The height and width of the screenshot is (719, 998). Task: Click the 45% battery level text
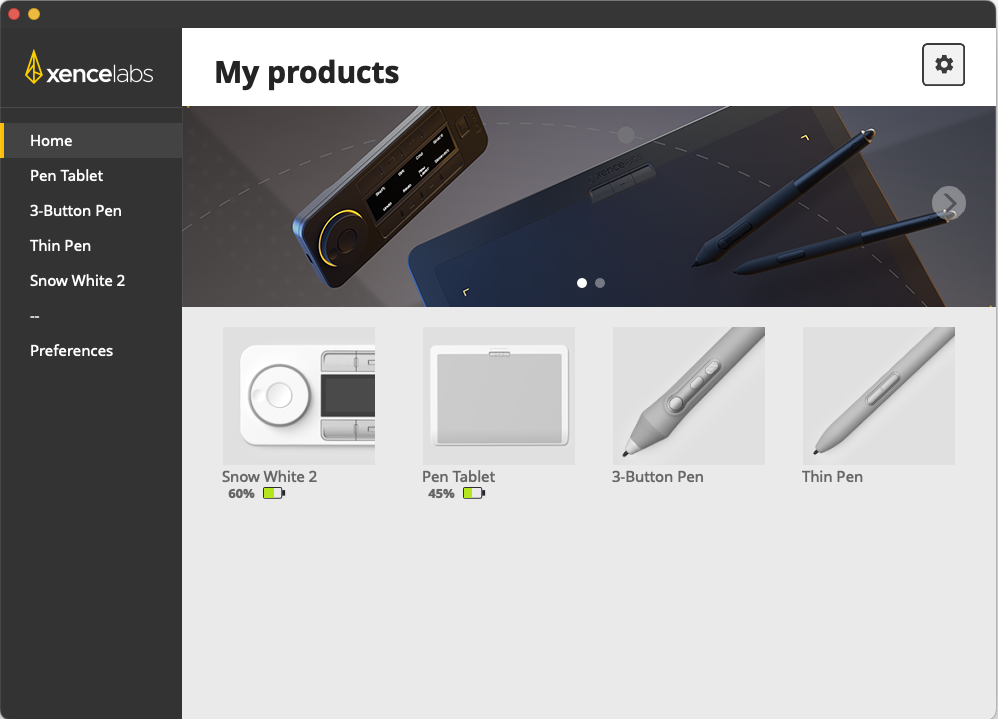(x=441, y=494)
